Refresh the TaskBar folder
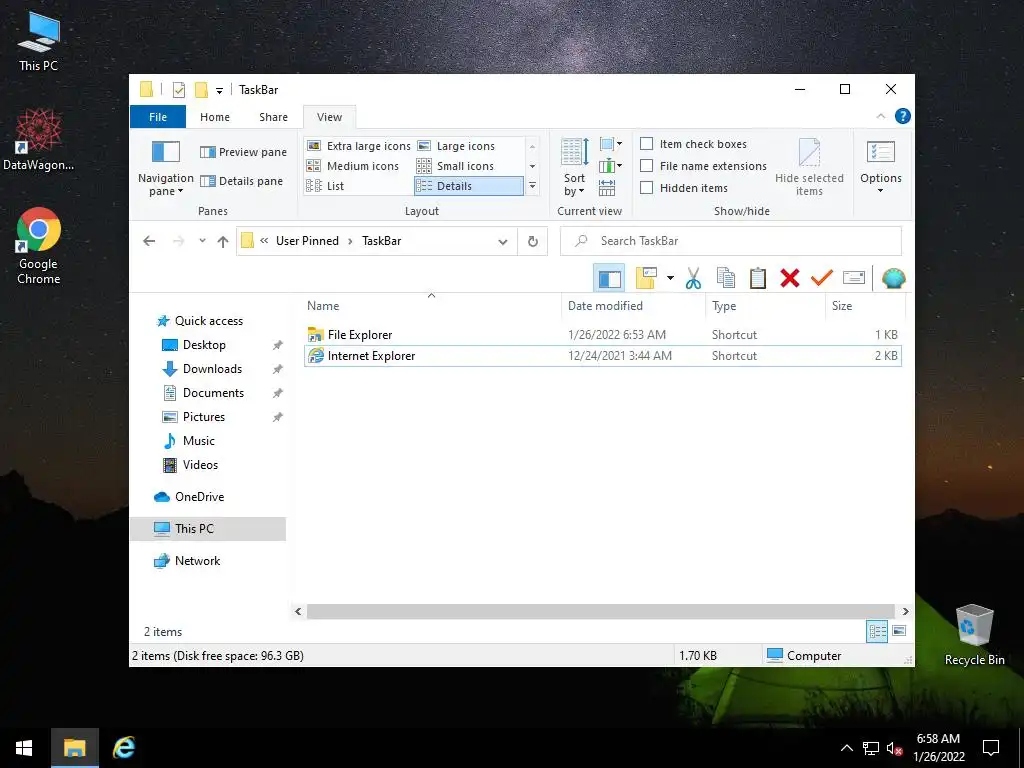 533,241
